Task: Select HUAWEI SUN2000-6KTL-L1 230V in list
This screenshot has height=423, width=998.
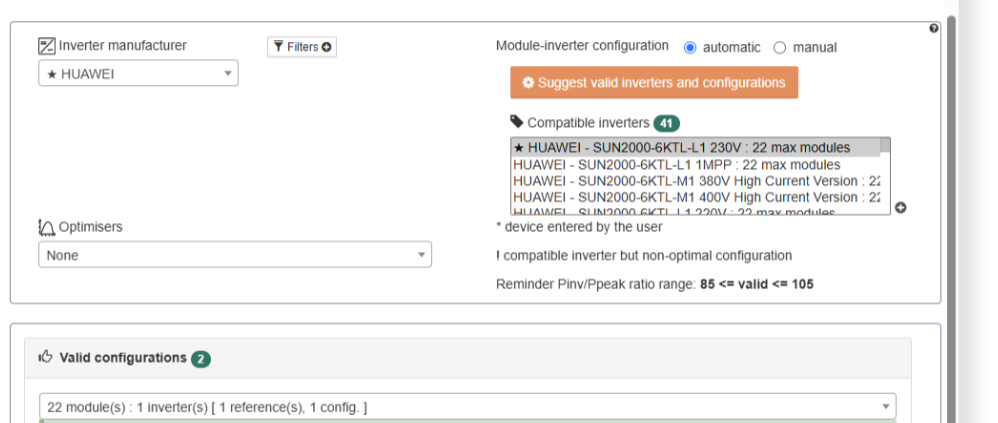Action: tap(696, 148)
